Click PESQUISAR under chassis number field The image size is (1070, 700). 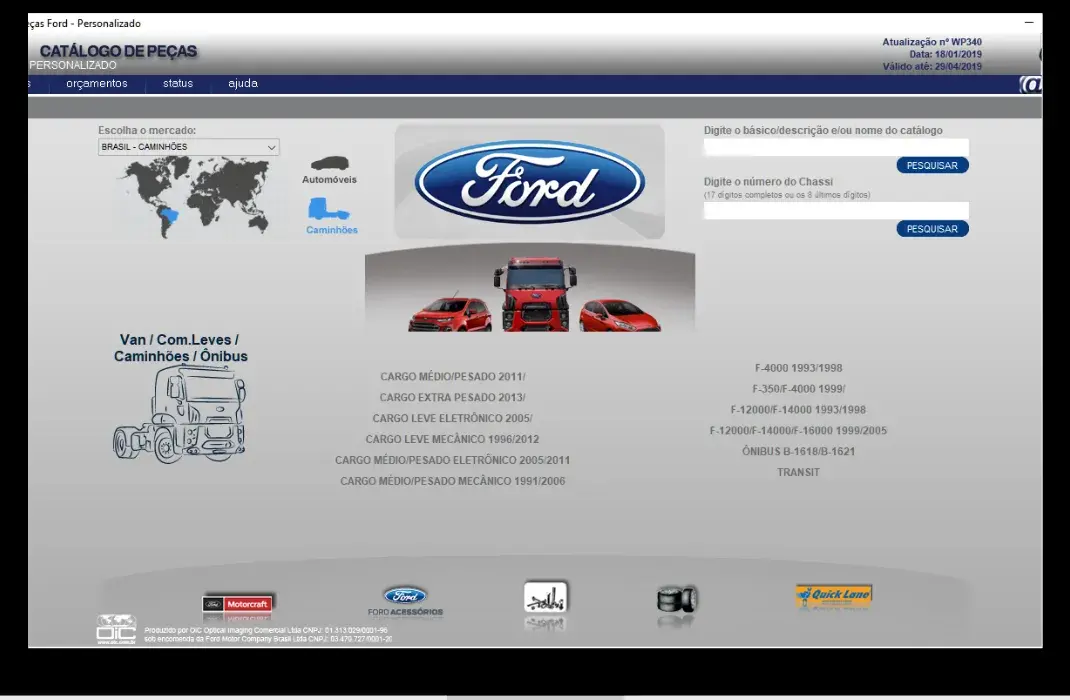[x=932, y=229]
